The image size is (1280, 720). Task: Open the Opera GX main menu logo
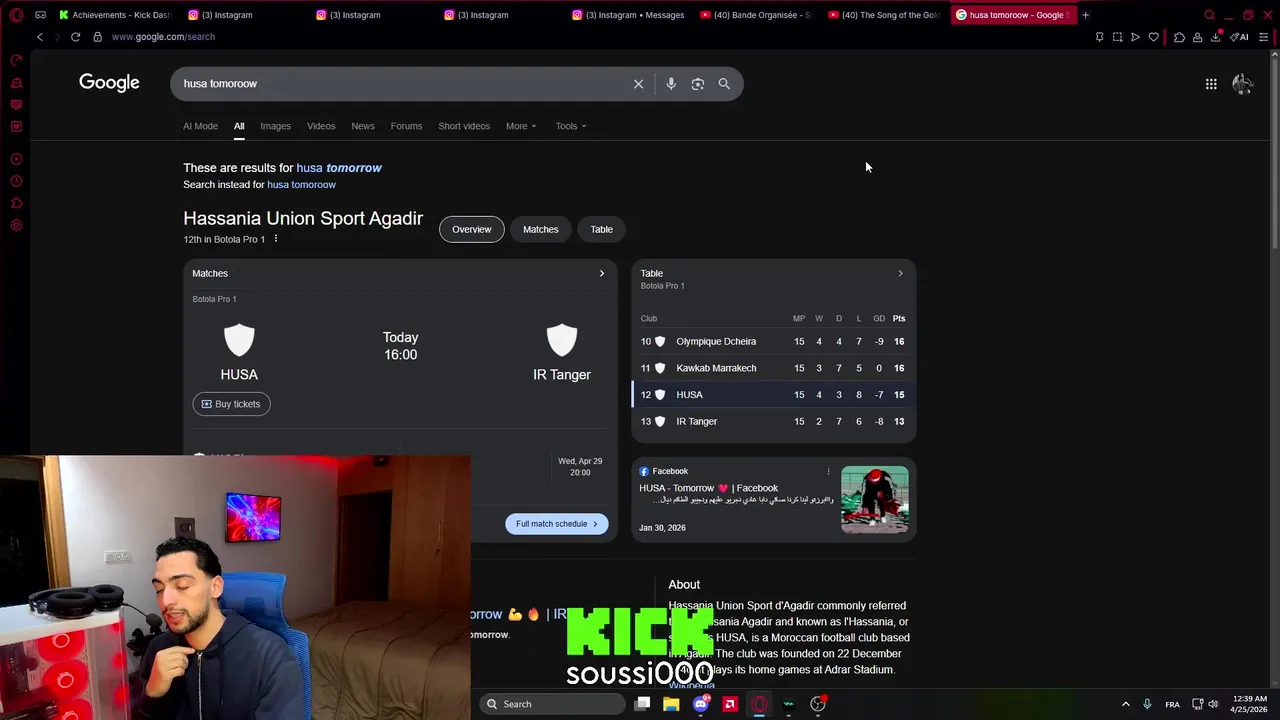pyautogui.click(x=16, y=15)
